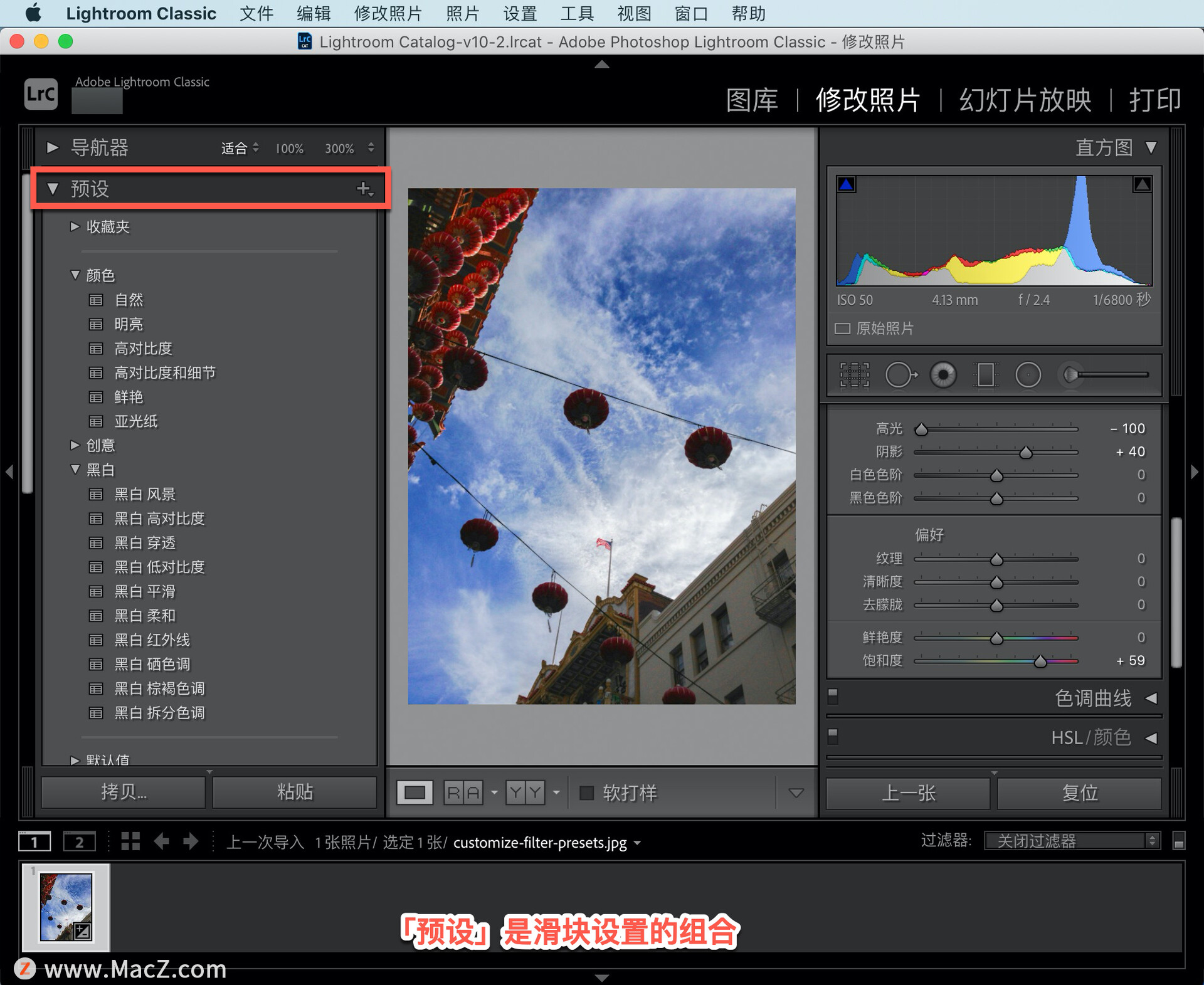Apply the 黑白 红外线 preset
This screenshot has width=1204, height=985.
pyautogui.click(x=152, y=640)
